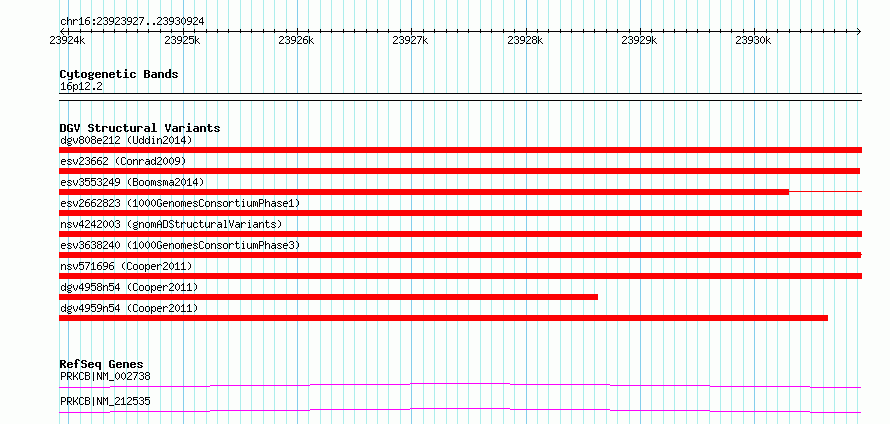
Task: Select the 23929k ruler tick label
Action: [639, 40]
